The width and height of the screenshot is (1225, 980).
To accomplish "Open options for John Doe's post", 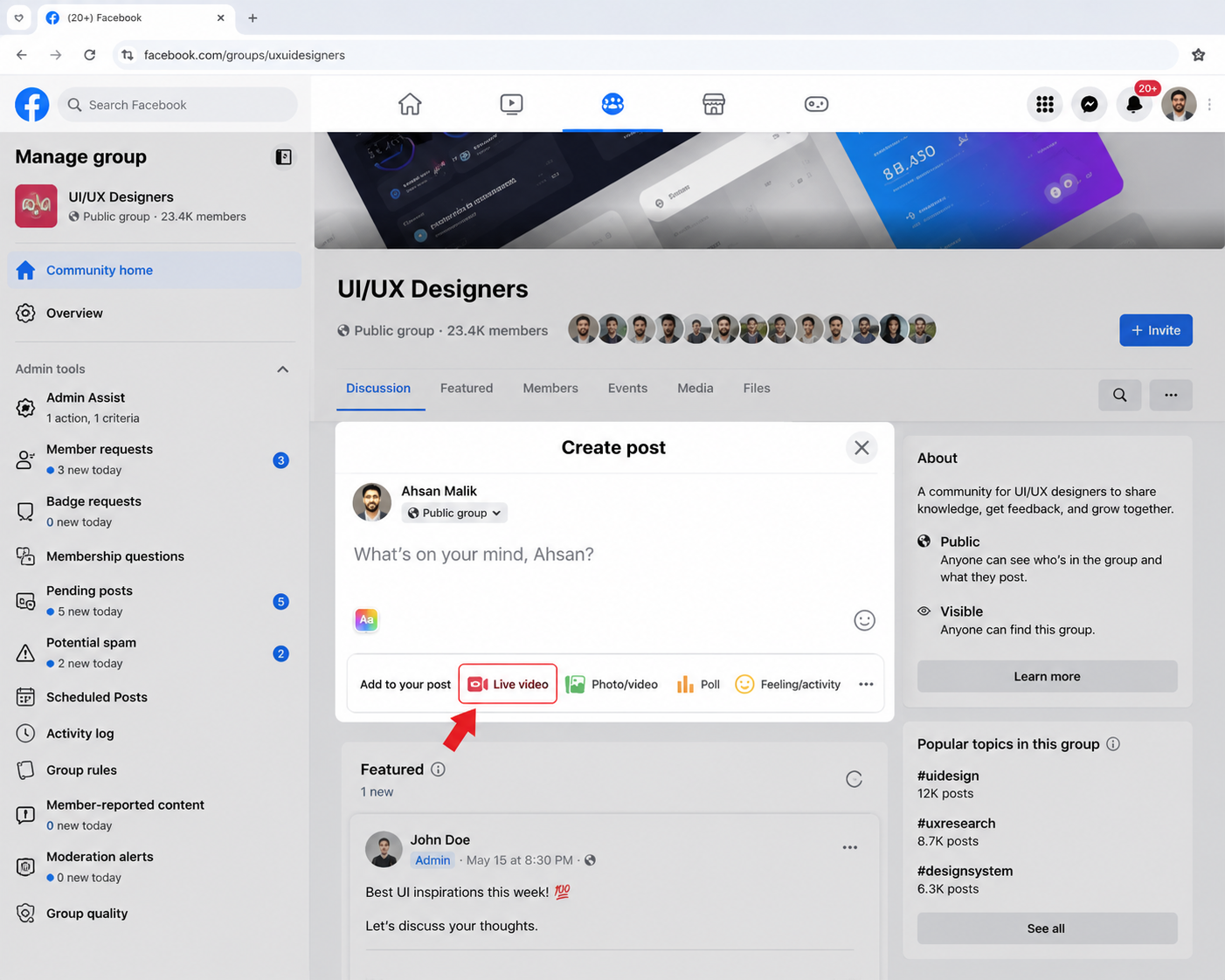I will click(x=850, y=847).
